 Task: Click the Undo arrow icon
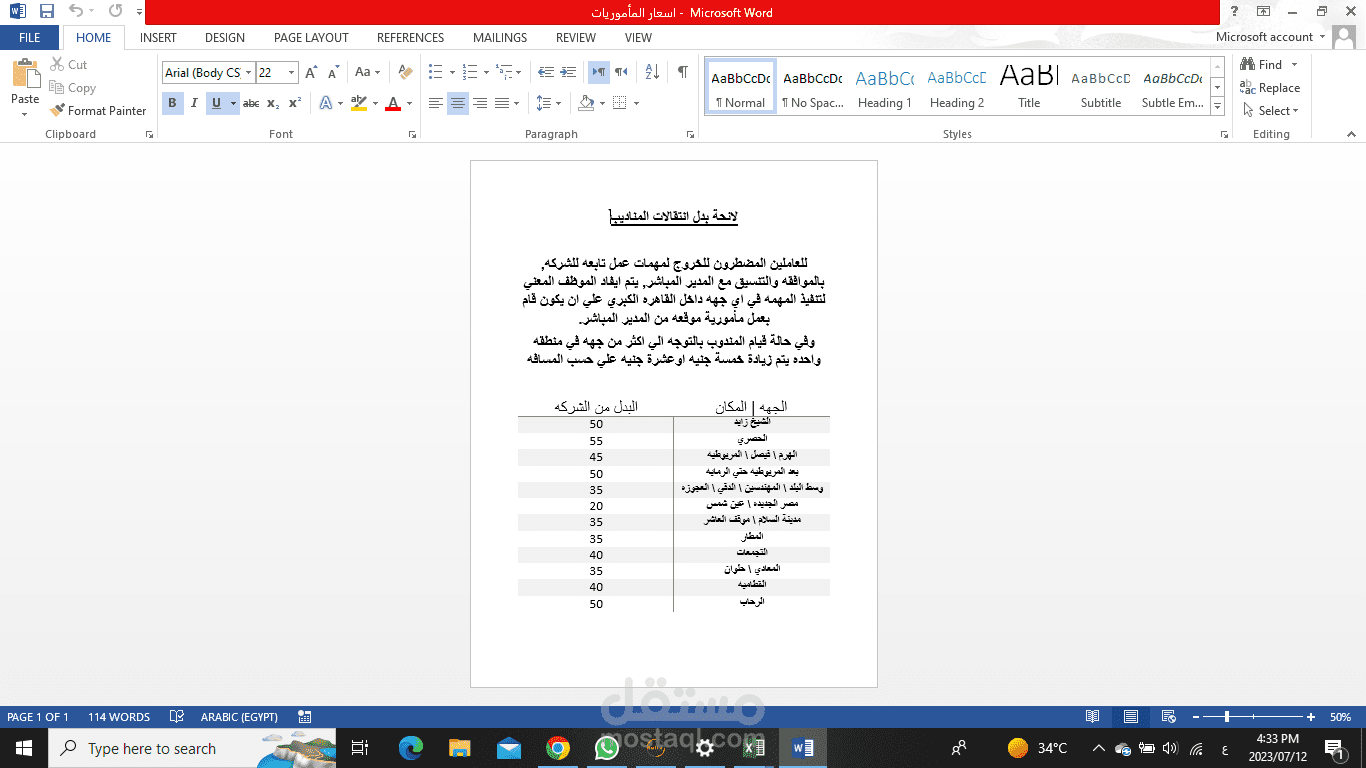[x=76, y=12]
